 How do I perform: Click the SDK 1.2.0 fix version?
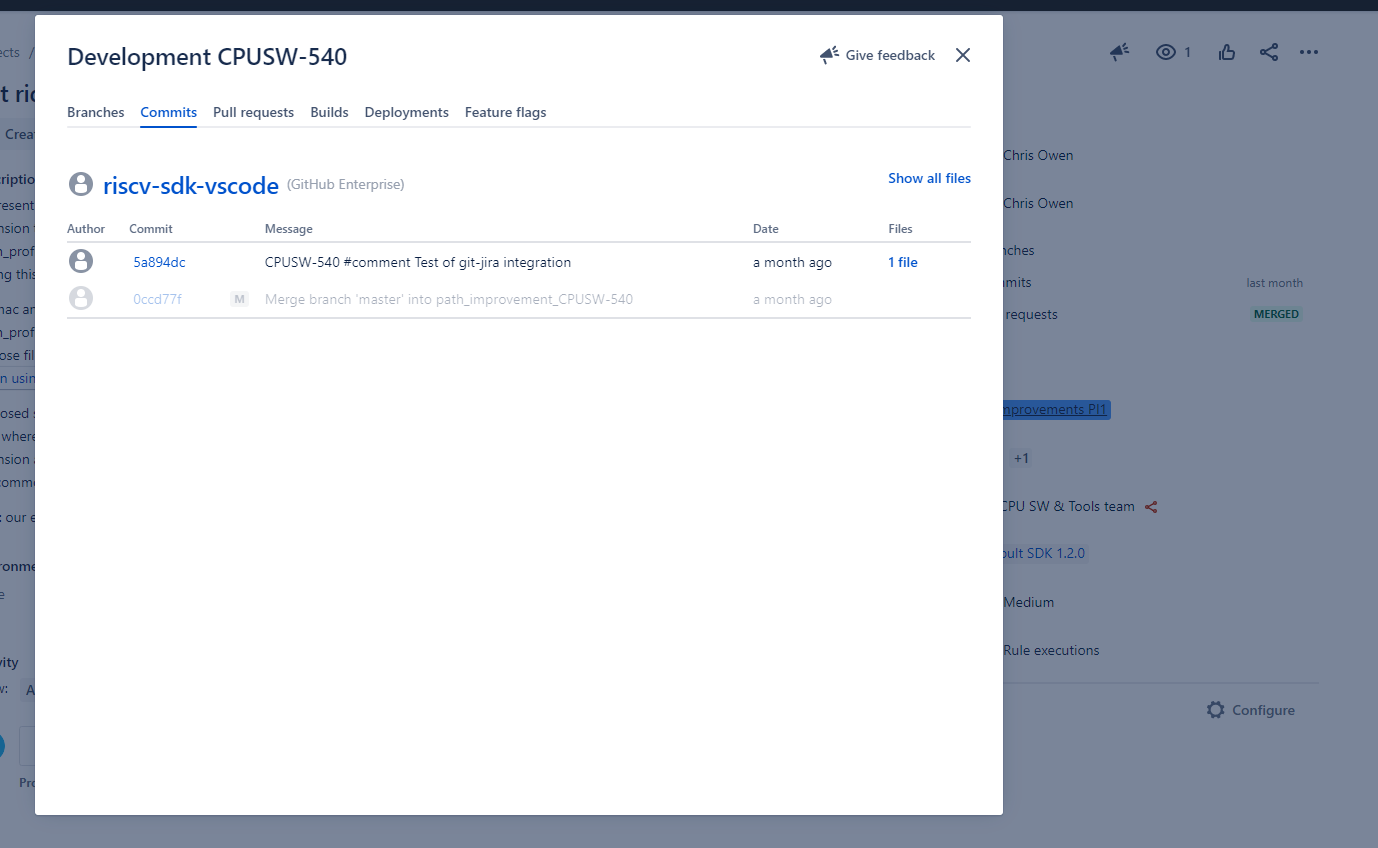point(1045,553)
